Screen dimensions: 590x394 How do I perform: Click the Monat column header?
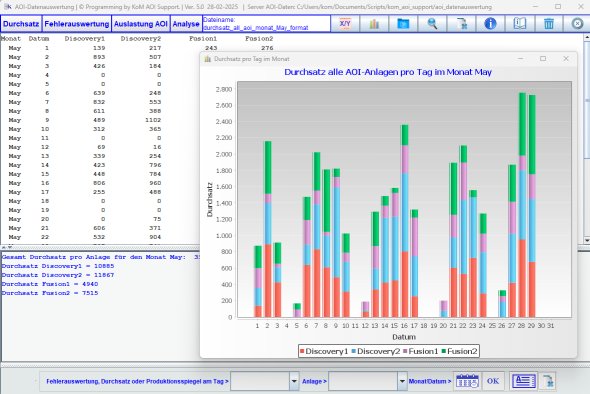[11, 38]
